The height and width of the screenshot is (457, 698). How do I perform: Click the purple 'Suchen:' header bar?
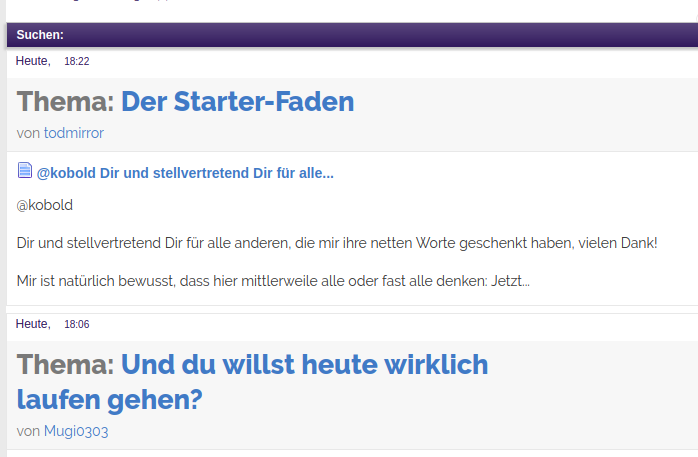(350, 35)
